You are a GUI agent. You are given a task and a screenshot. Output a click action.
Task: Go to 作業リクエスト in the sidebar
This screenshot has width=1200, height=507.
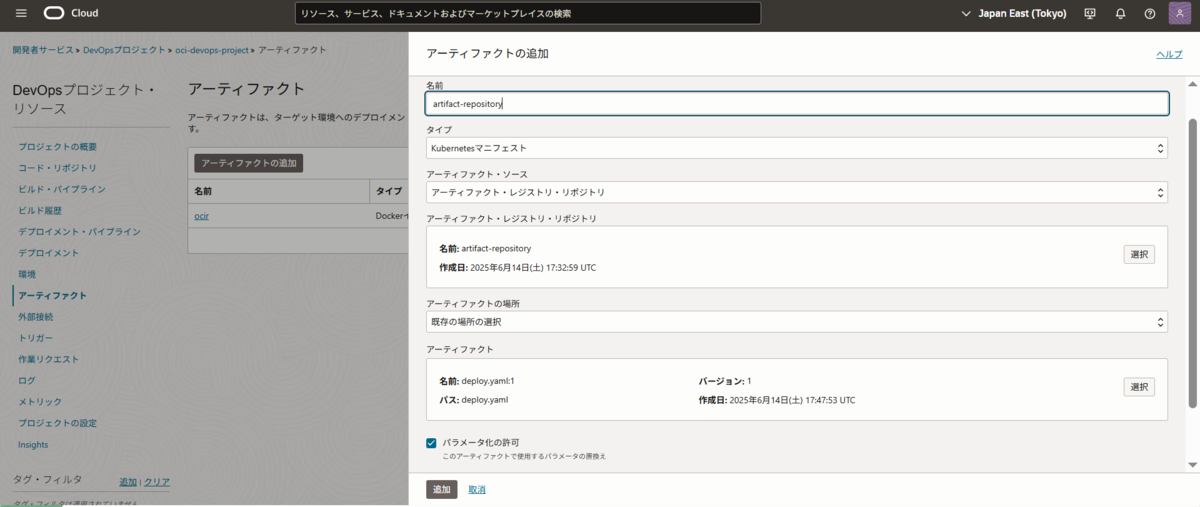click(x=48, y=359)
